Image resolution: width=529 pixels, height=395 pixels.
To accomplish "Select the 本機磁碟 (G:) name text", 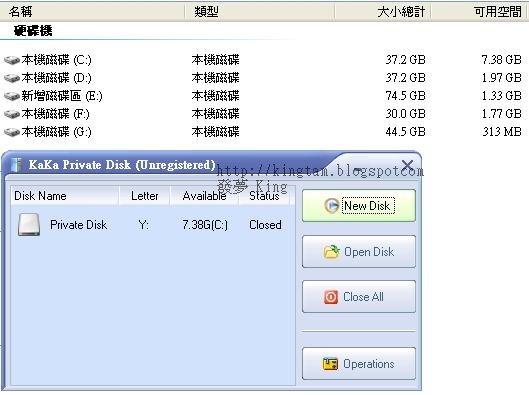I will tap(56, 132).
